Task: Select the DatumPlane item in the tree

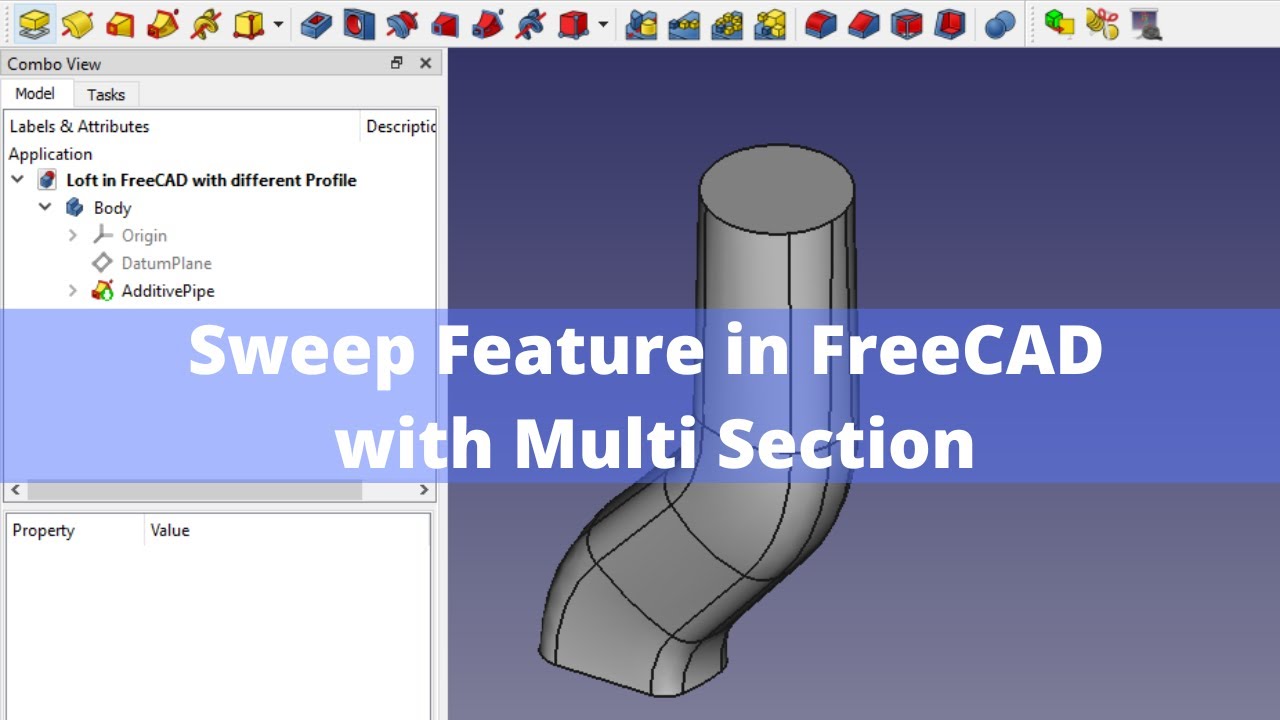Action: point(166,263)
